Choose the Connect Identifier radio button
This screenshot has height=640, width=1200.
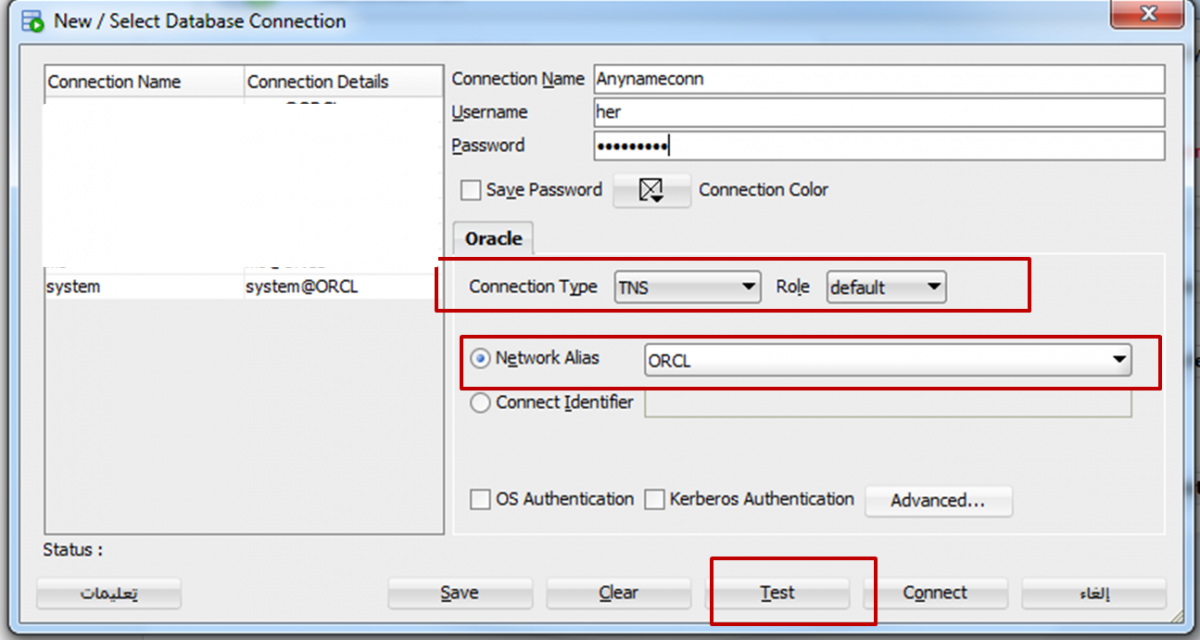tap(481, 402)
